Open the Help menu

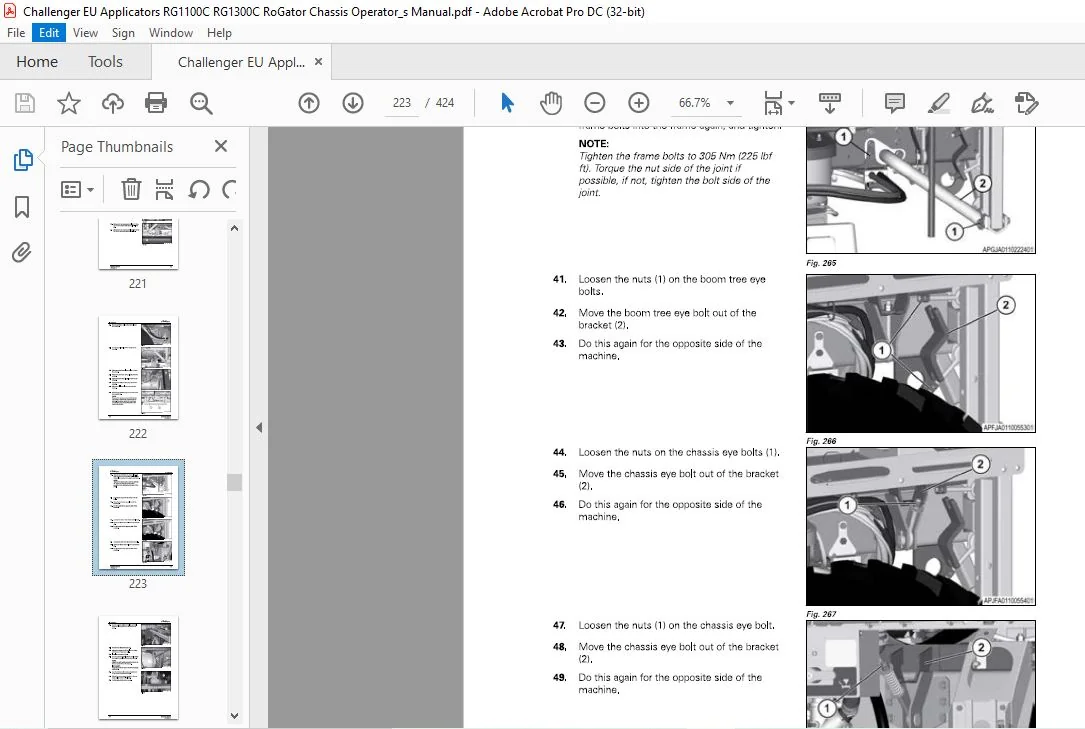coord(219,33)
